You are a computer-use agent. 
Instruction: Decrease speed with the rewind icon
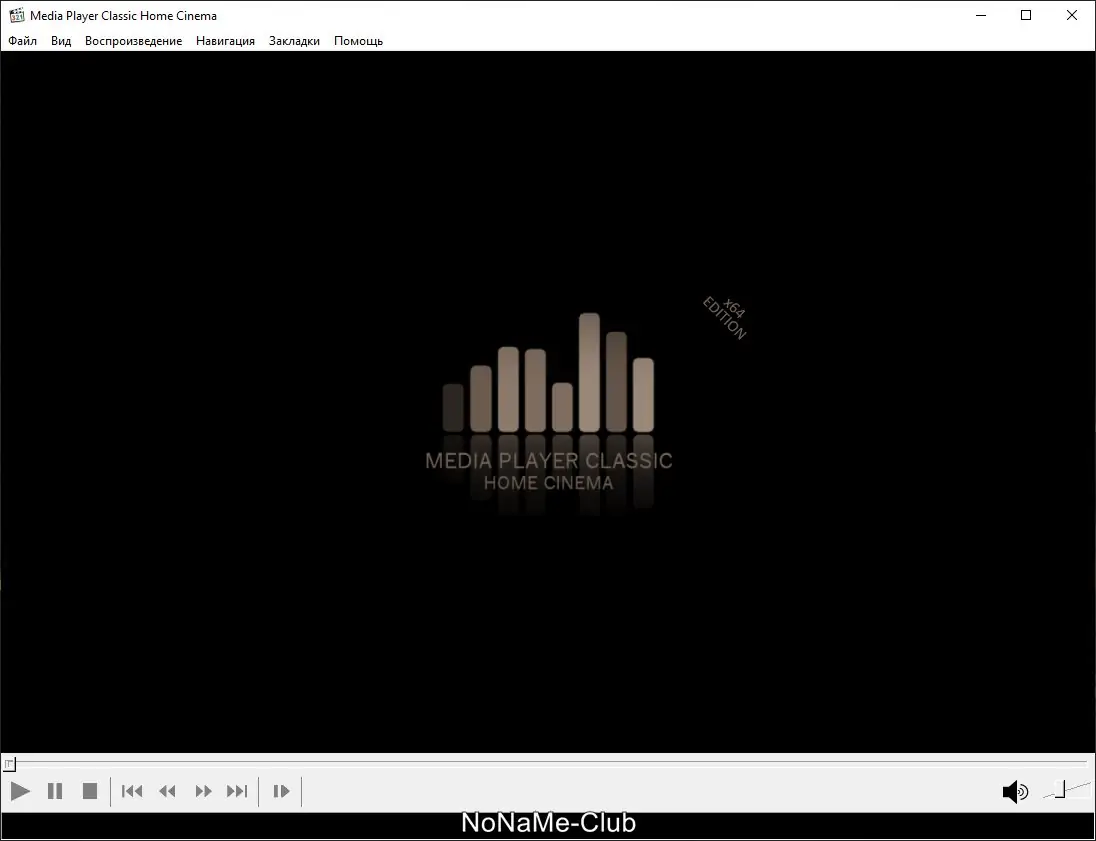coord(167,791)
